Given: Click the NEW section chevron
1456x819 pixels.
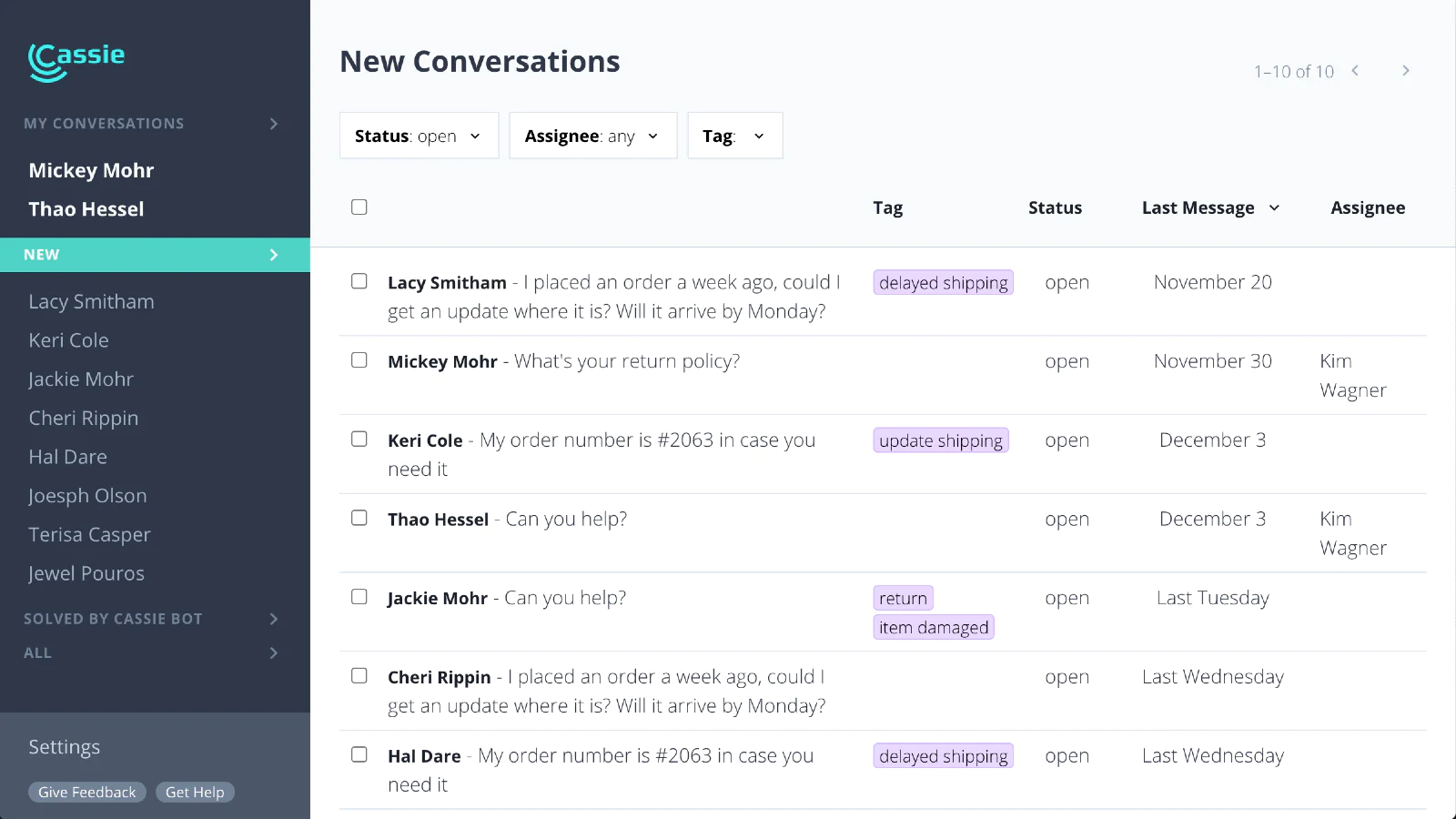Looking at the screenshot, I should pos(274,255).
